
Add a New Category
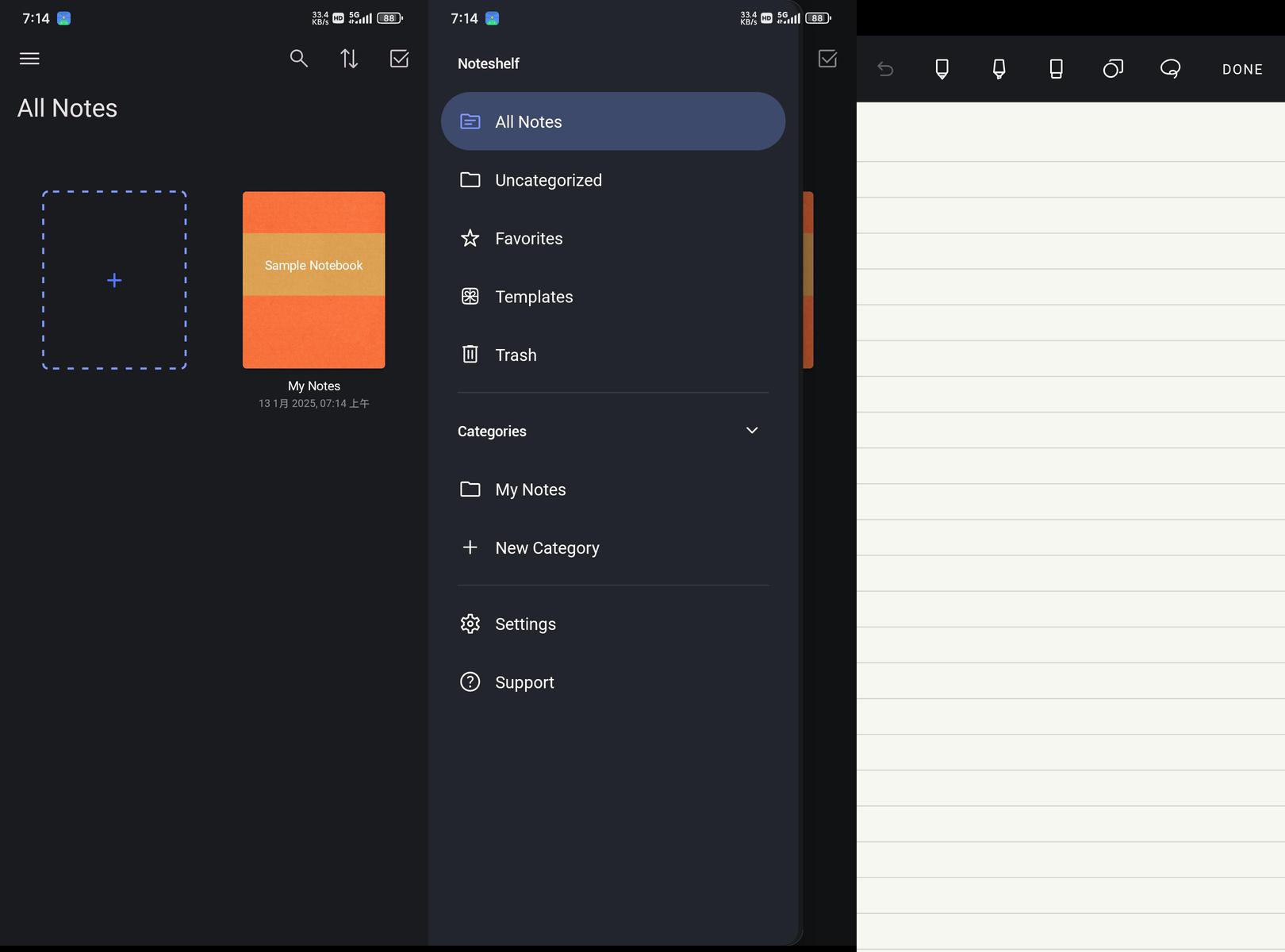click(x=613, y=547)
